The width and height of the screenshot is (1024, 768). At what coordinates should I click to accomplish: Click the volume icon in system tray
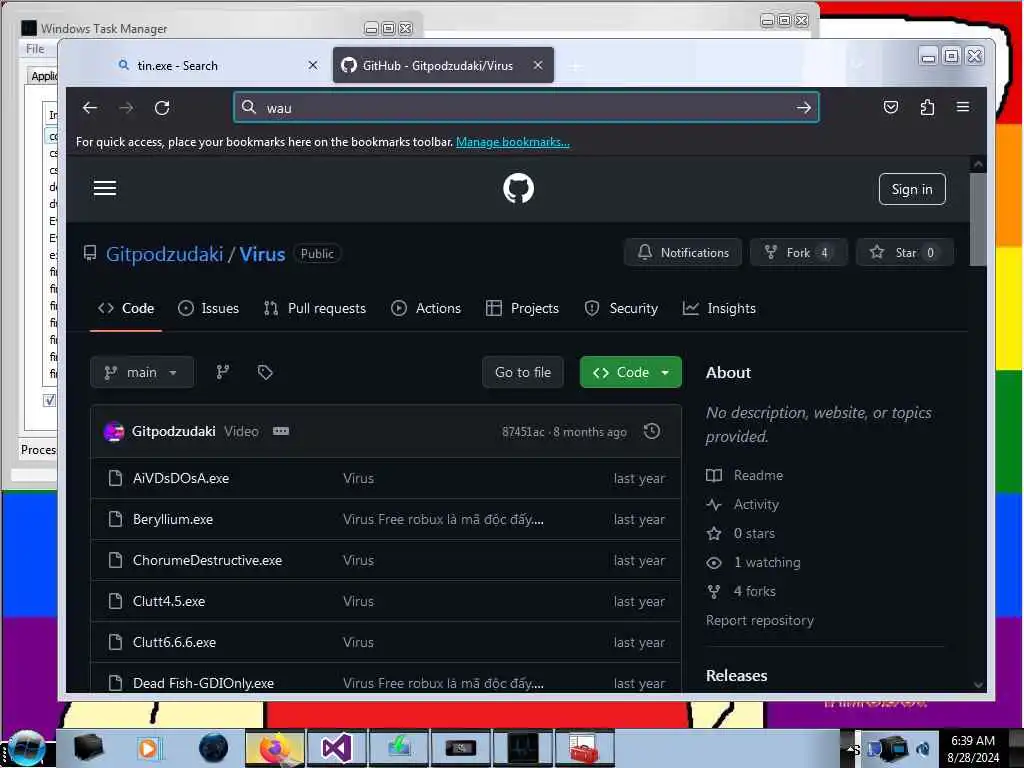pyautogui.click(x=923, y=749)
